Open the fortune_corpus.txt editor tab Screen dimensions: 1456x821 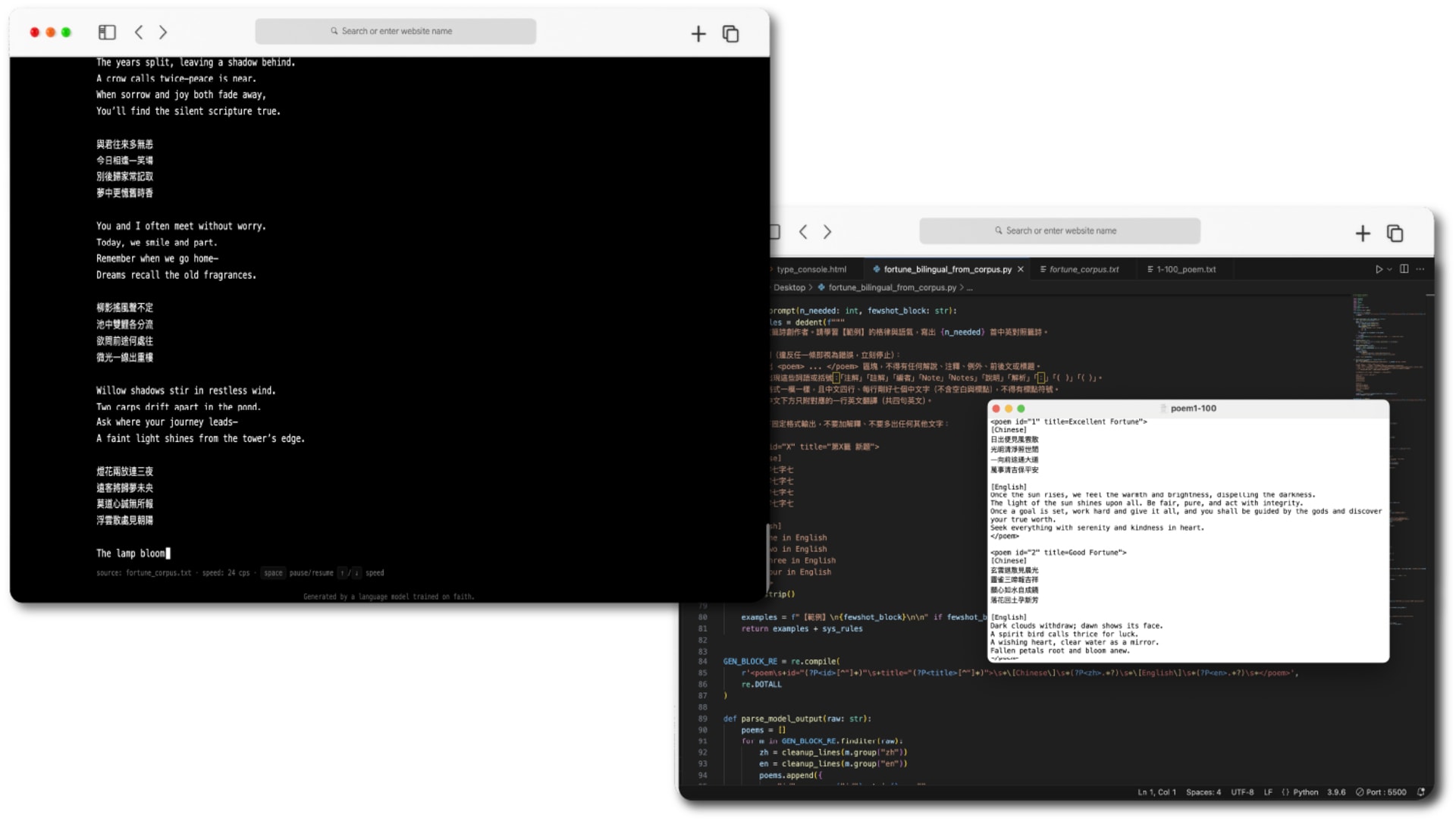pos(1084,269)
